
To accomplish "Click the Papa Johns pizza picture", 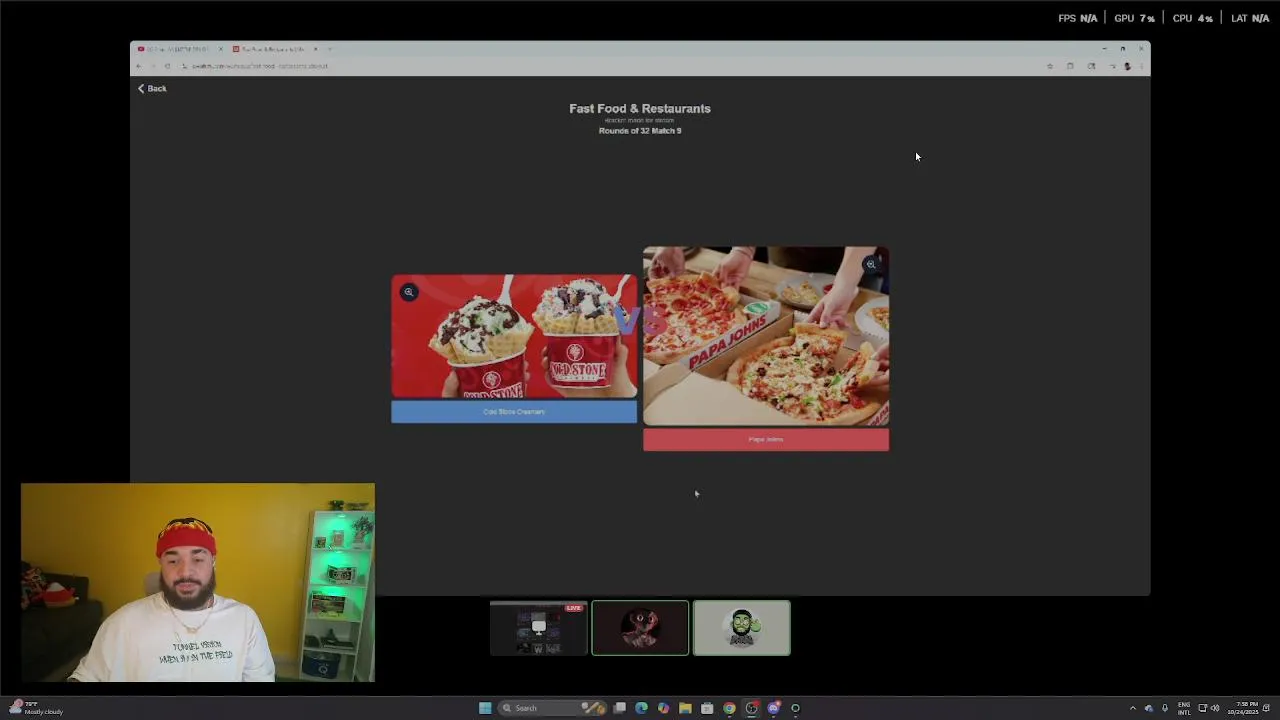I will (766, 336).
